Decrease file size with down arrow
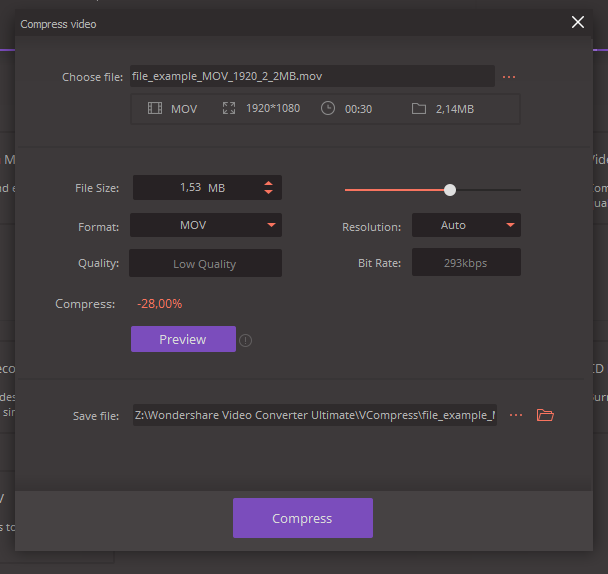This screenshot has height=574, width=608. (x=268, y=192)
